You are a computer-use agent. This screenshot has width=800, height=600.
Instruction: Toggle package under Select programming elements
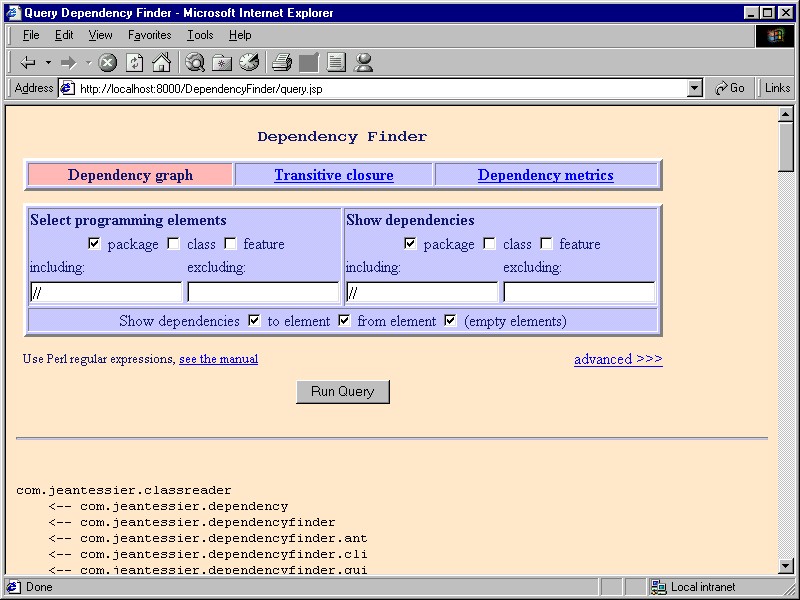(x=94, y=243)
